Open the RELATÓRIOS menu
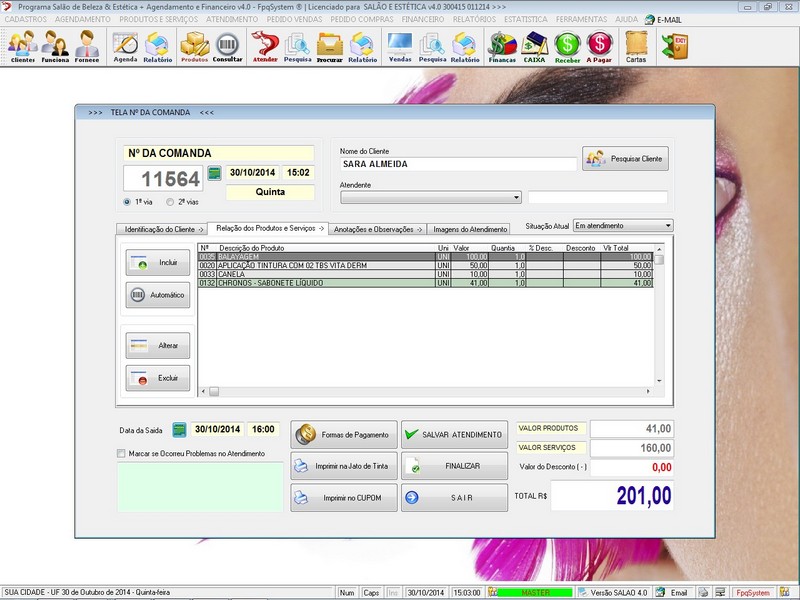The height and width of the screenshot is (600, 800). coord(473,19)
